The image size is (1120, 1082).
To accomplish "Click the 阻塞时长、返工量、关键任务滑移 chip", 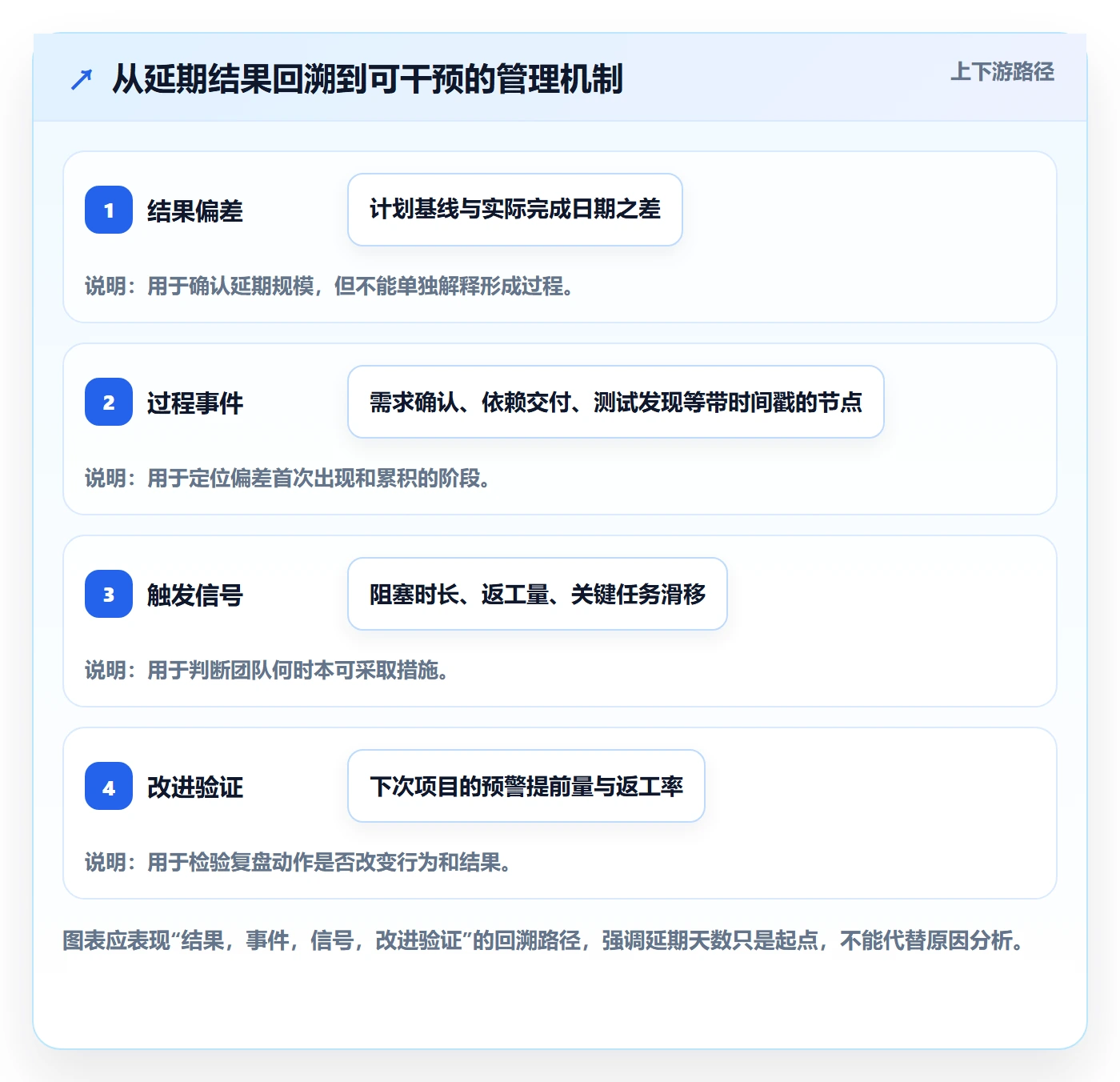I will (538, 594).
